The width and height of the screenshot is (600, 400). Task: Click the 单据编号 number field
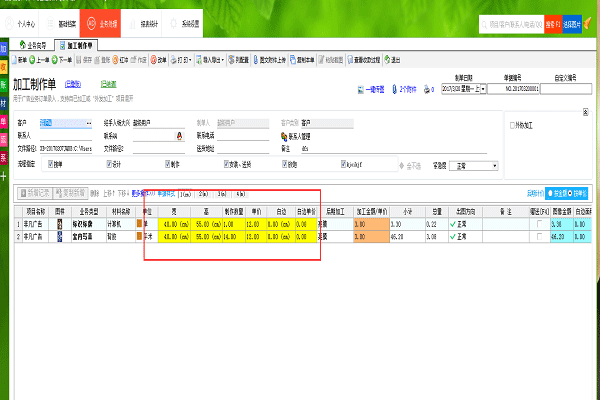pyautogui.click(x=513, y=89)
